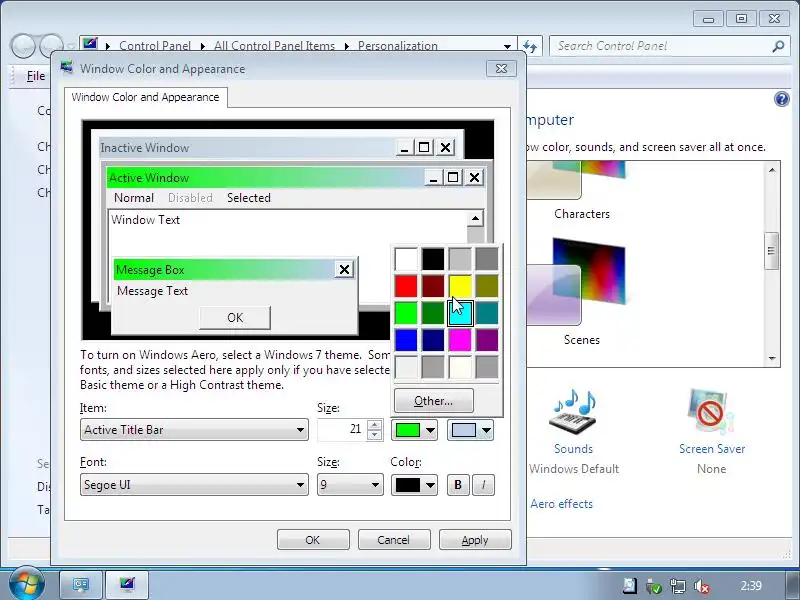Click Normal menu item in preview
The image size is (800, 600).
coord(134,198)
